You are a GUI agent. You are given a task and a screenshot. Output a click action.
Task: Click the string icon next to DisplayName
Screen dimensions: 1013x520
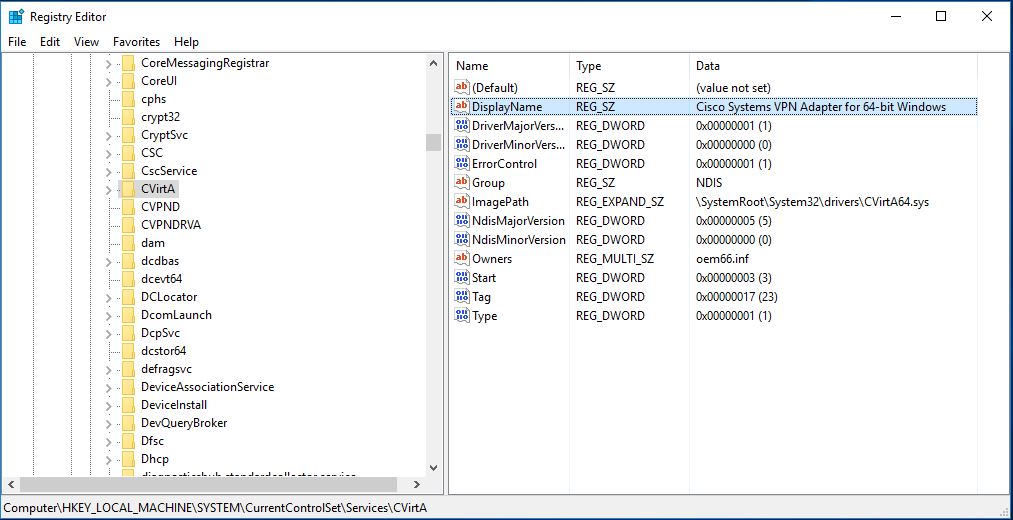click(462, 107)
